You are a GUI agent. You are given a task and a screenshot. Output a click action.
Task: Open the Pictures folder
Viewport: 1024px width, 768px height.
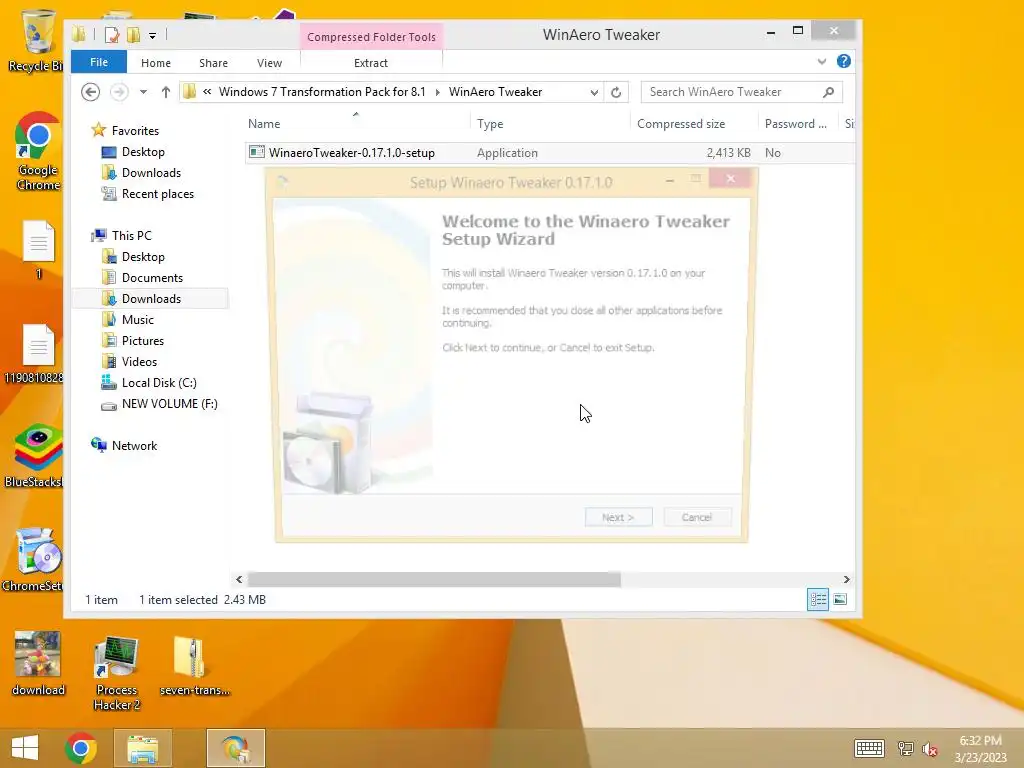coord(142,341)
